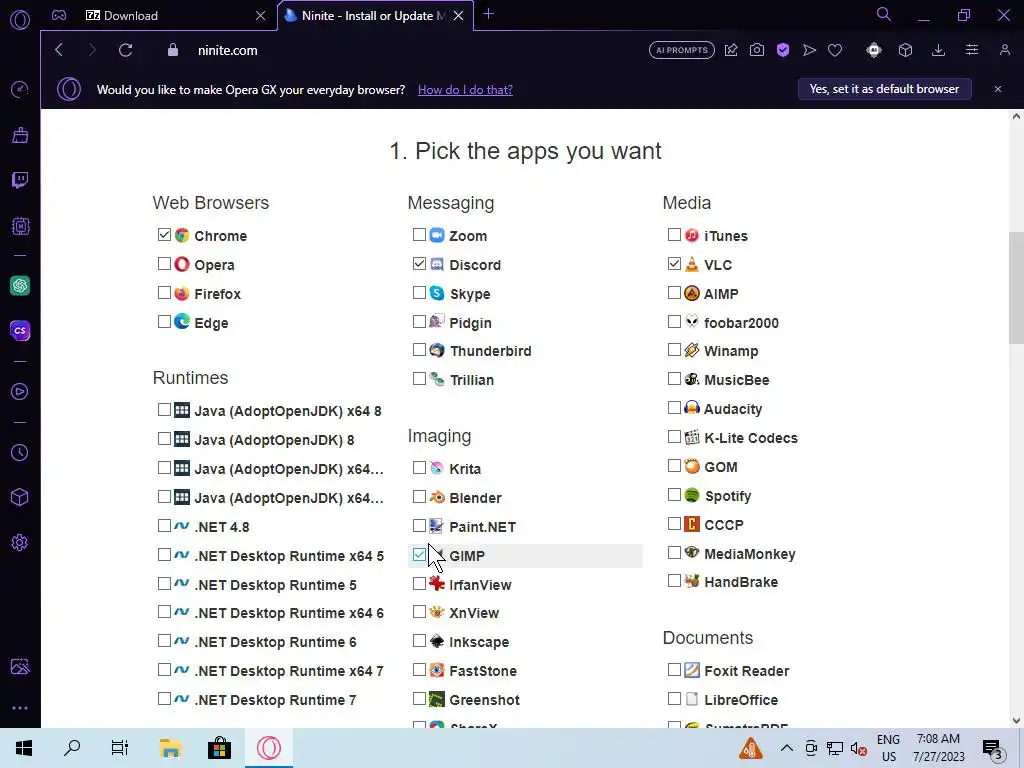Click the reload page button
Image resolution: width=1024 pixels, height=768 pixels.
coord(125,50)
